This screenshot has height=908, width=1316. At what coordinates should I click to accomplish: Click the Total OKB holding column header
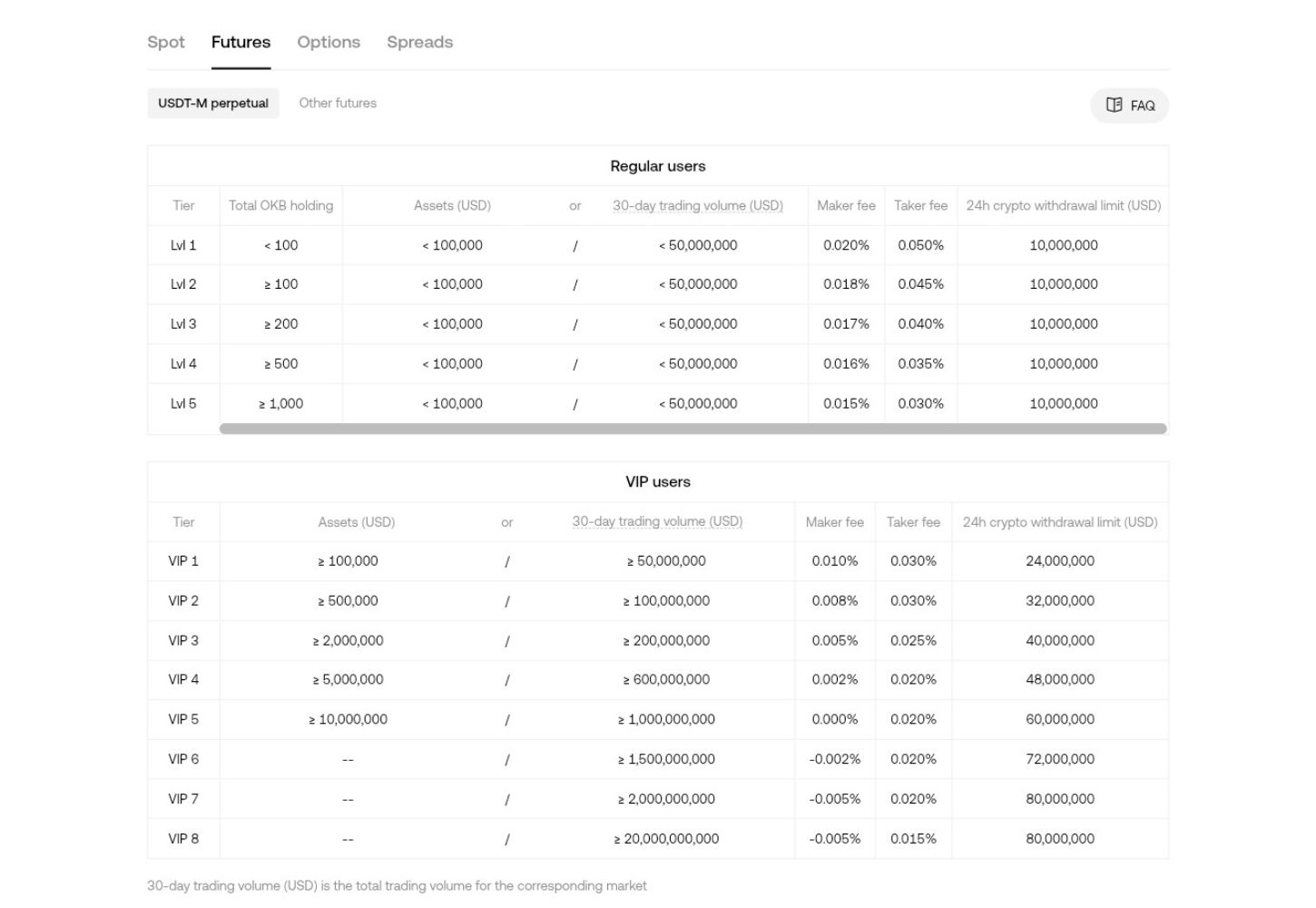point(280,206)
